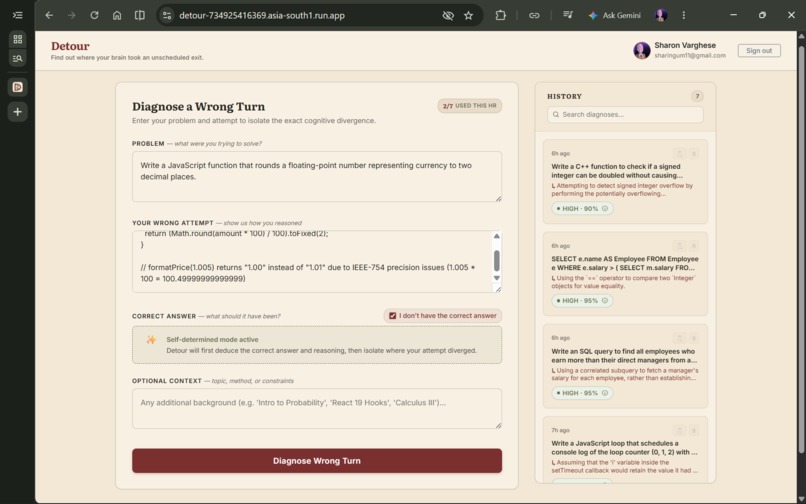The width and height of the screenshot is (806, 504).
Task: Click the tracking protection eye icon
Action: [x=448, y=15]
